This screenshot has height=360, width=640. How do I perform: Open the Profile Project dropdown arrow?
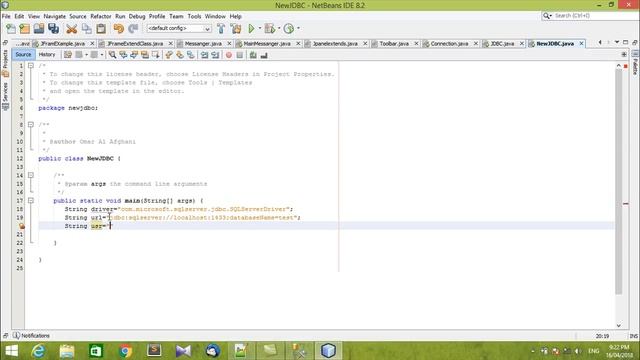298,28
